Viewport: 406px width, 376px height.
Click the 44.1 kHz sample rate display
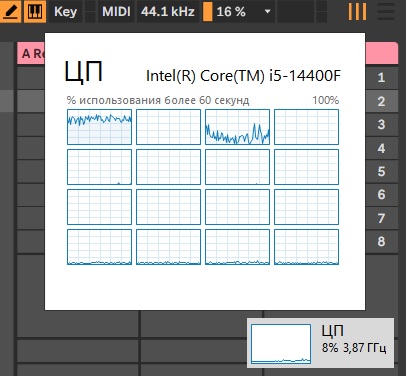[168, 11]
